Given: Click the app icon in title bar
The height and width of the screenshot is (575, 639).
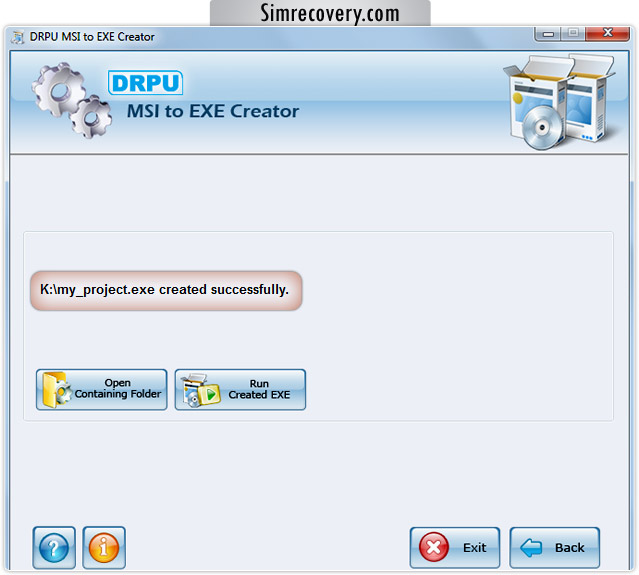Looking at the screenshot, I should click(x=18, y=37).
